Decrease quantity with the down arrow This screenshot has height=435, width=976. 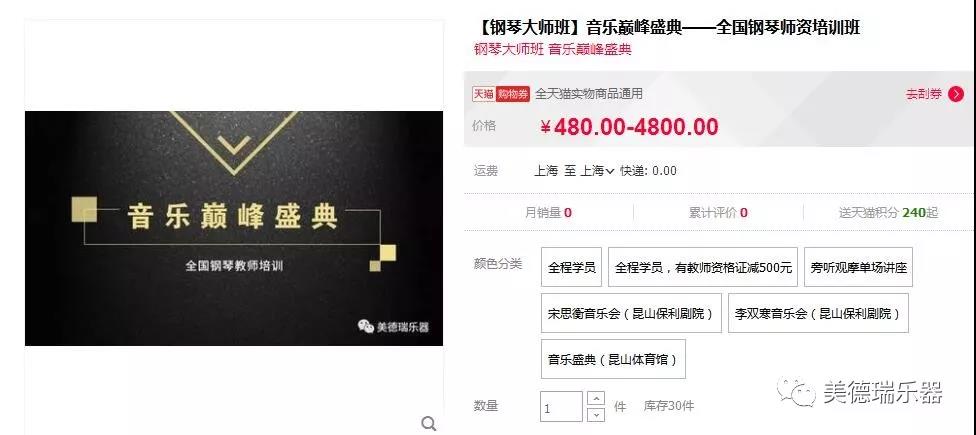[x=596, y=414]
